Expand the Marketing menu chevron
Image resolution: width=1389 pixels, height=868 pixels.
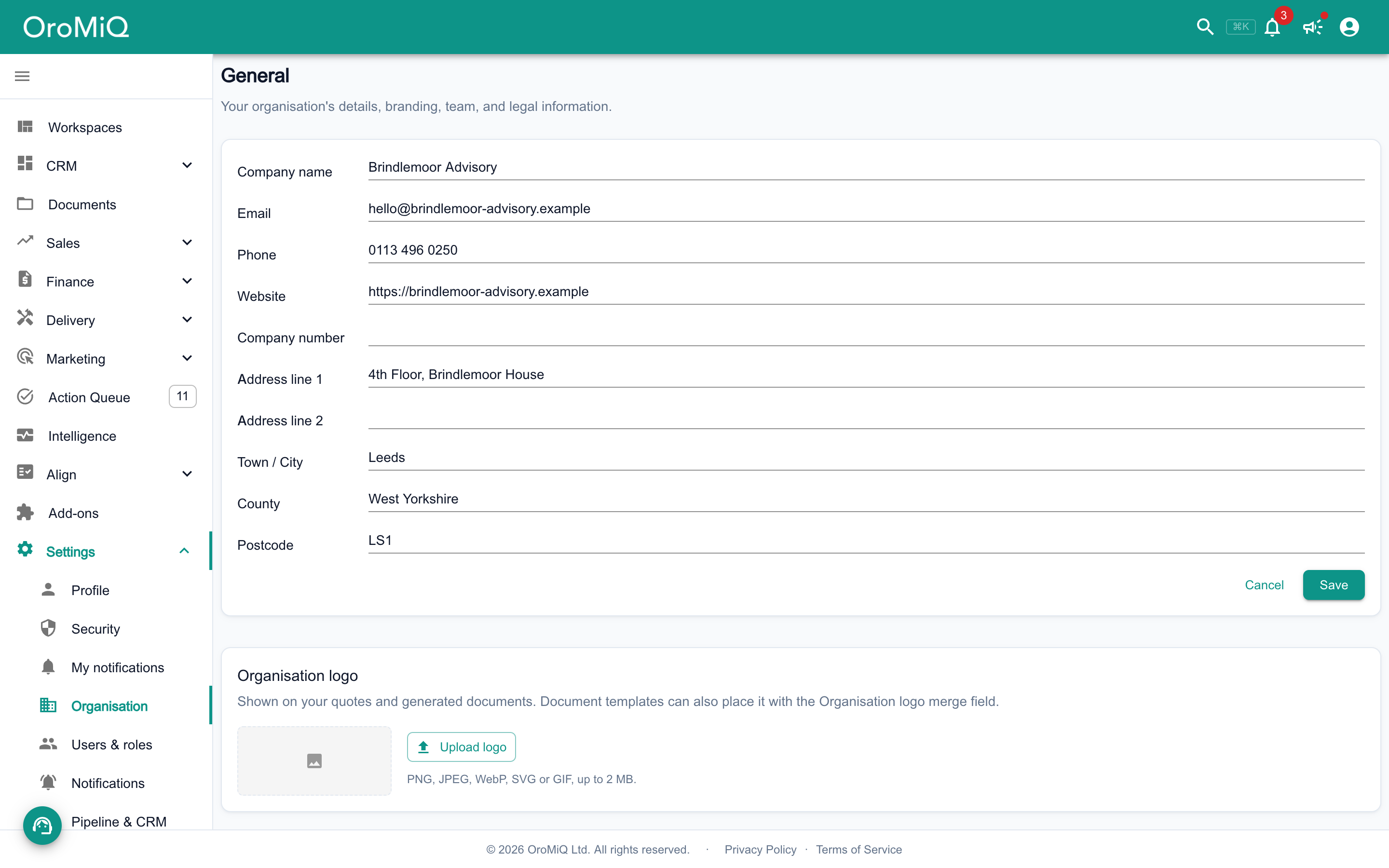click(x=187, y=358)
